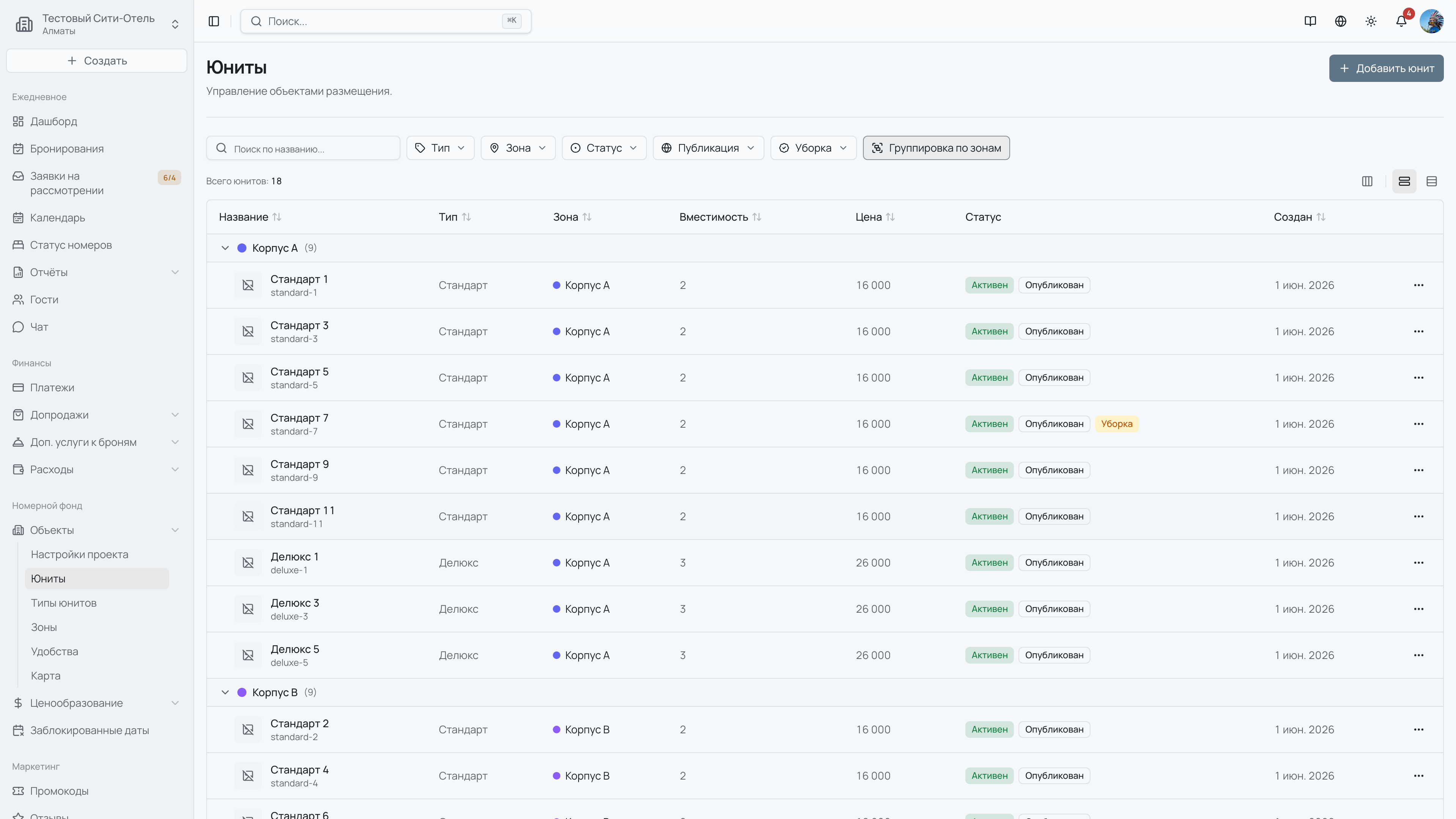1456x819 pixels.
Task: Open Календарь page
Action: (96, 218)
